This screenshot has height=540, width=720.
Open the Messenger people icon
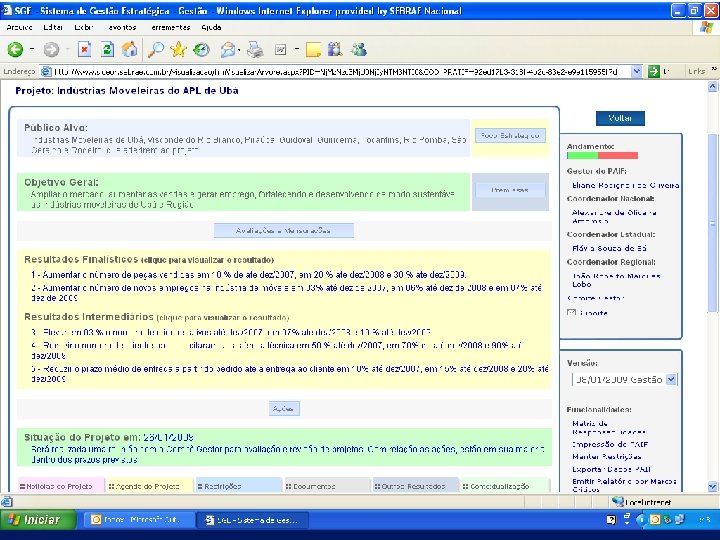(359, 49)
